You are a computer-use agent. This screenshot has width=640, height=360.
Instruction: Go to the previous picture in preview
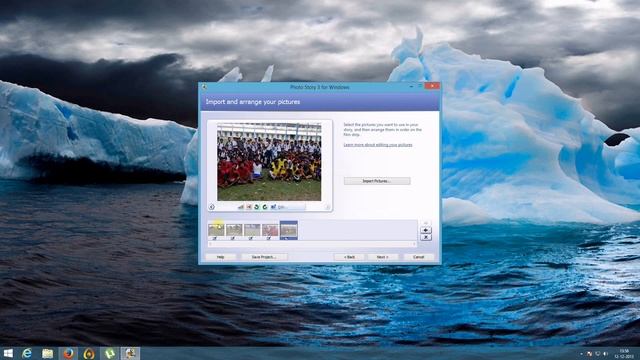tap(211, 207)
